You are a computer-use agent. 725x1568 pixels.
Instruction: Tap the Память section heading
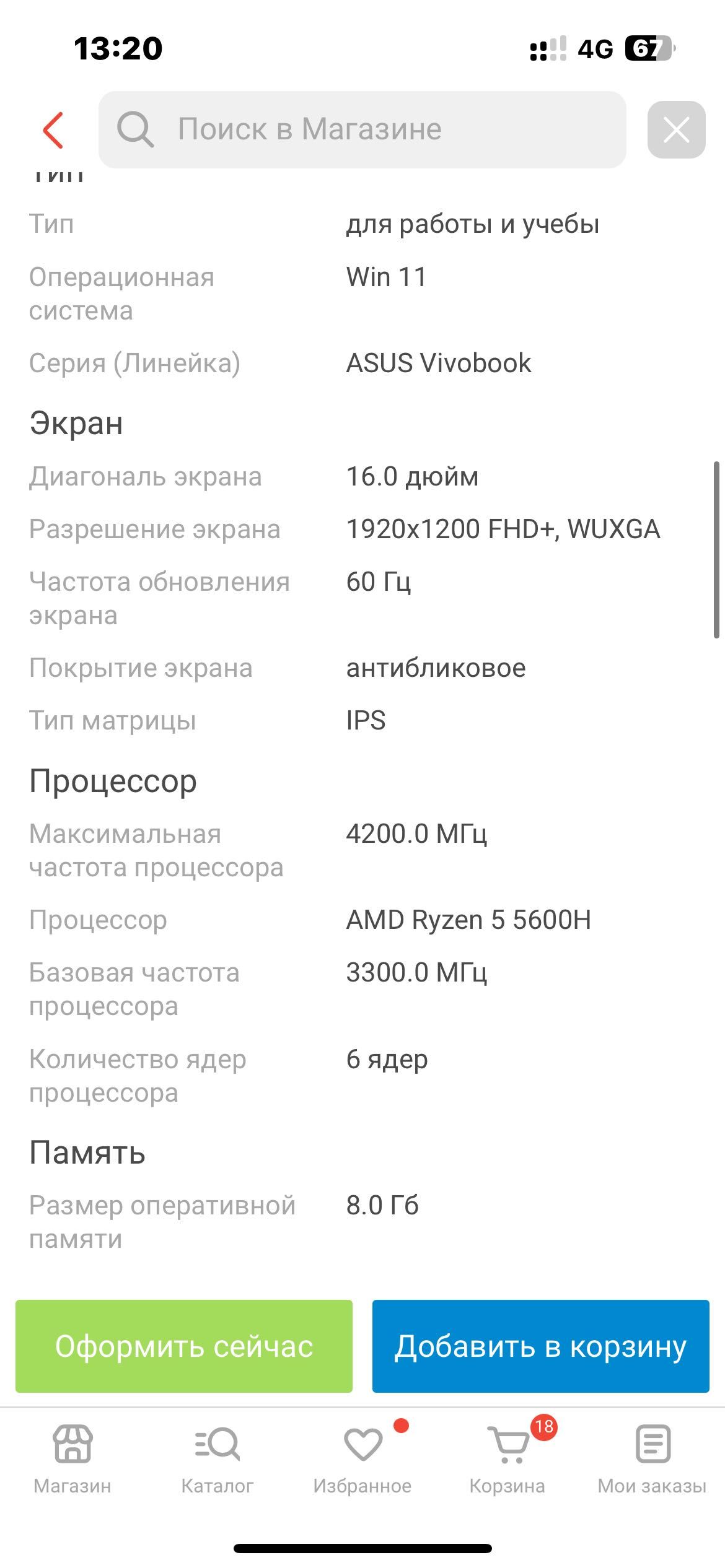87,1152
